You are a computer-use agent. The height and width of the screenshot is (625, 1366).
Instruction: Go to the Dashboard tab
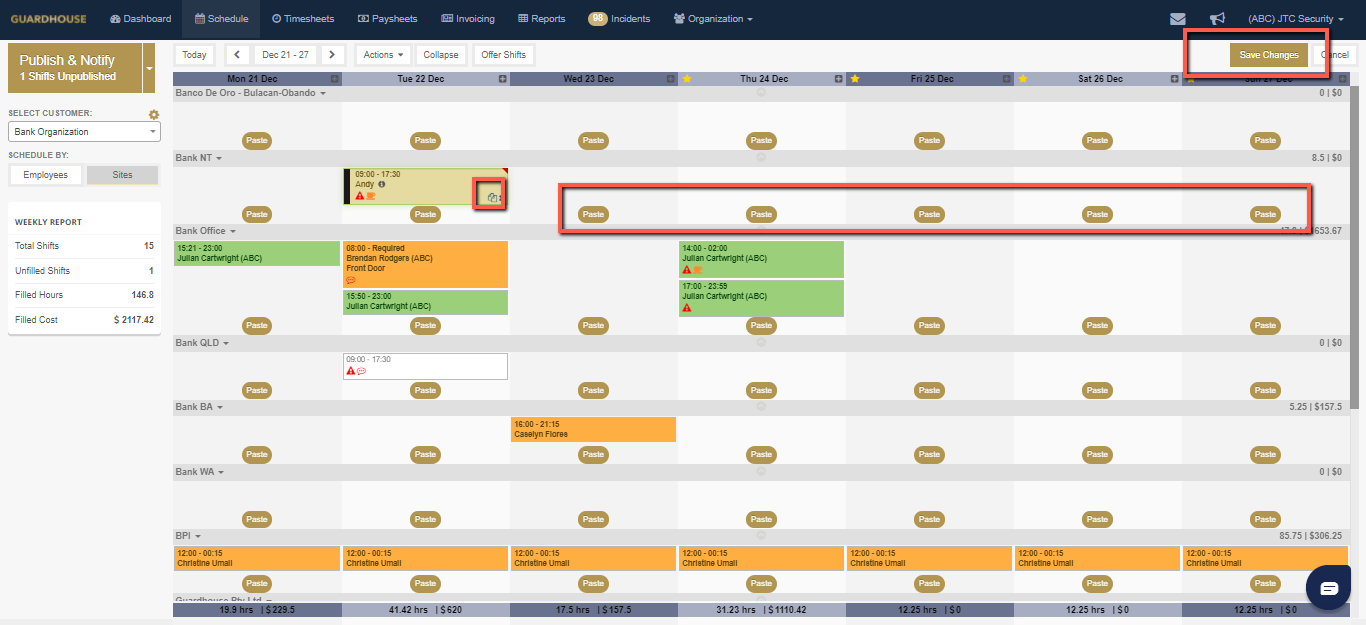click(141, 19)
